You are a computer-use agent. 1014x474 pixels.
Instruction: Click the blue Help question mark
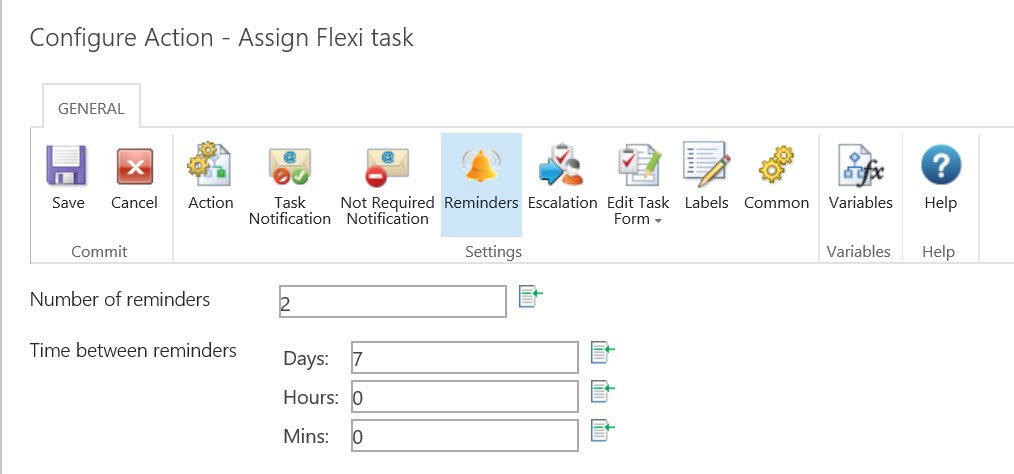pos(940,166)
